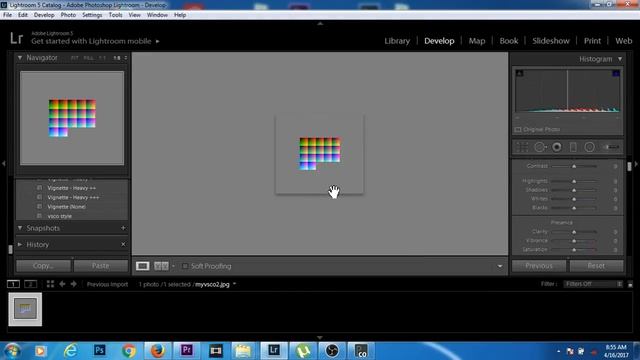Open Premiere Pro from the Windows taskbar
Screen dimensions: 640x360
[187, 351]
